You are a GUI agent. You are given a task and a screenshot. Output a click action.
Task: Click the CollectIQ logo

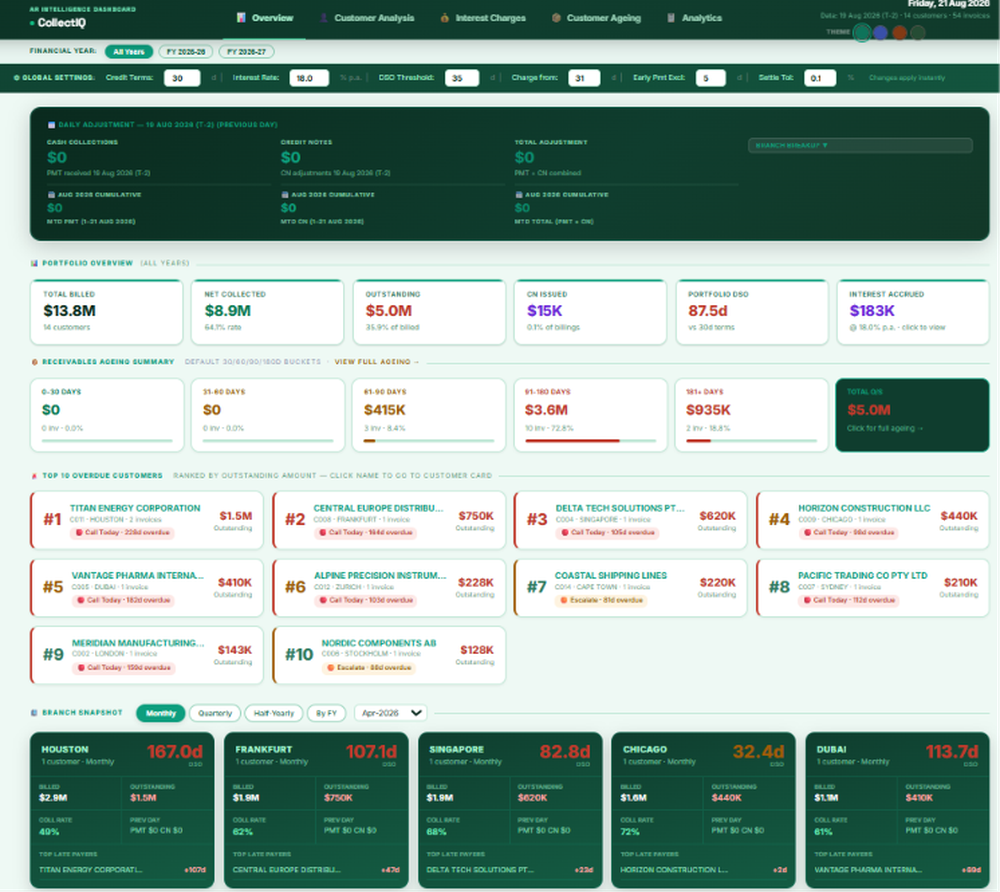61,23
